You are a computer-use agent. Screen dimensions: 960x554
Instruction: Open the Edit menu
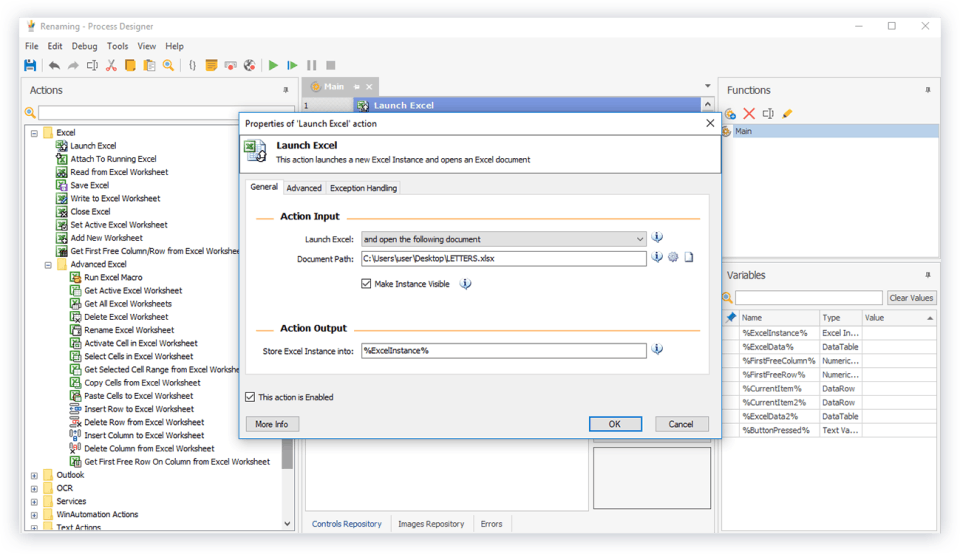point(55,46)
